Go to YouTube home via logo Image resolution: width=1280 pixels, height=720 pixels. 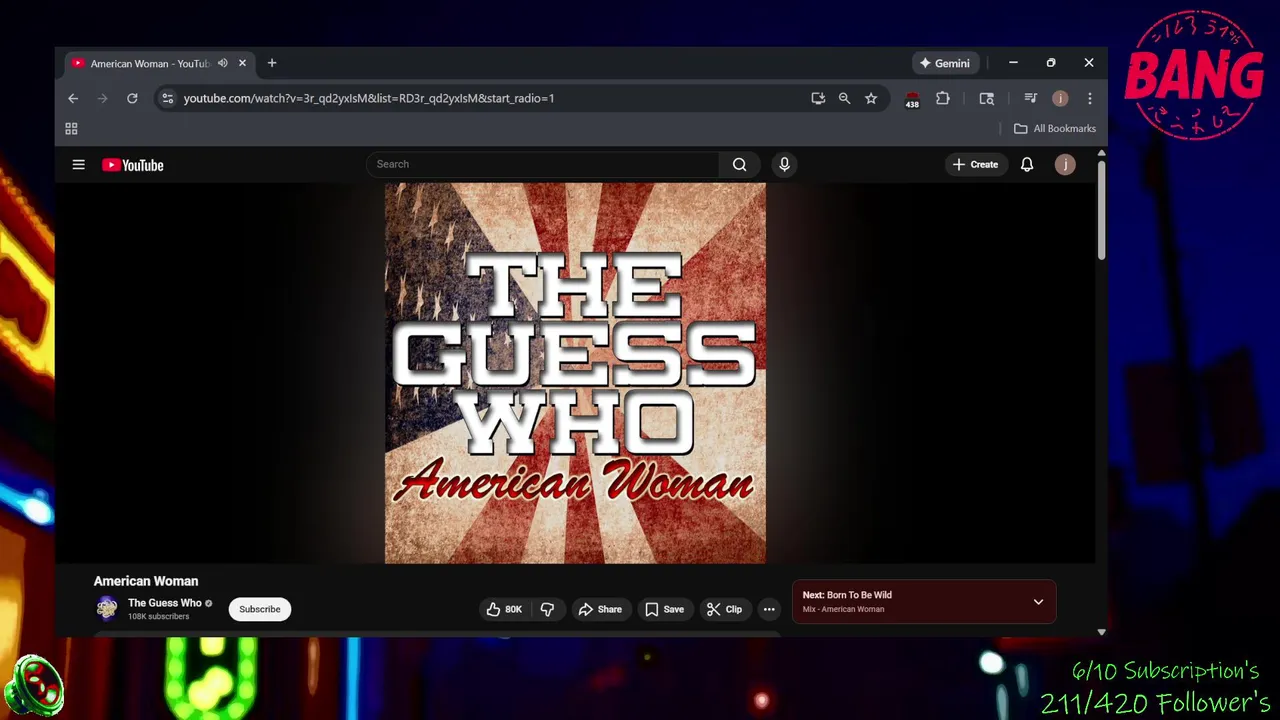coord(132,165)
